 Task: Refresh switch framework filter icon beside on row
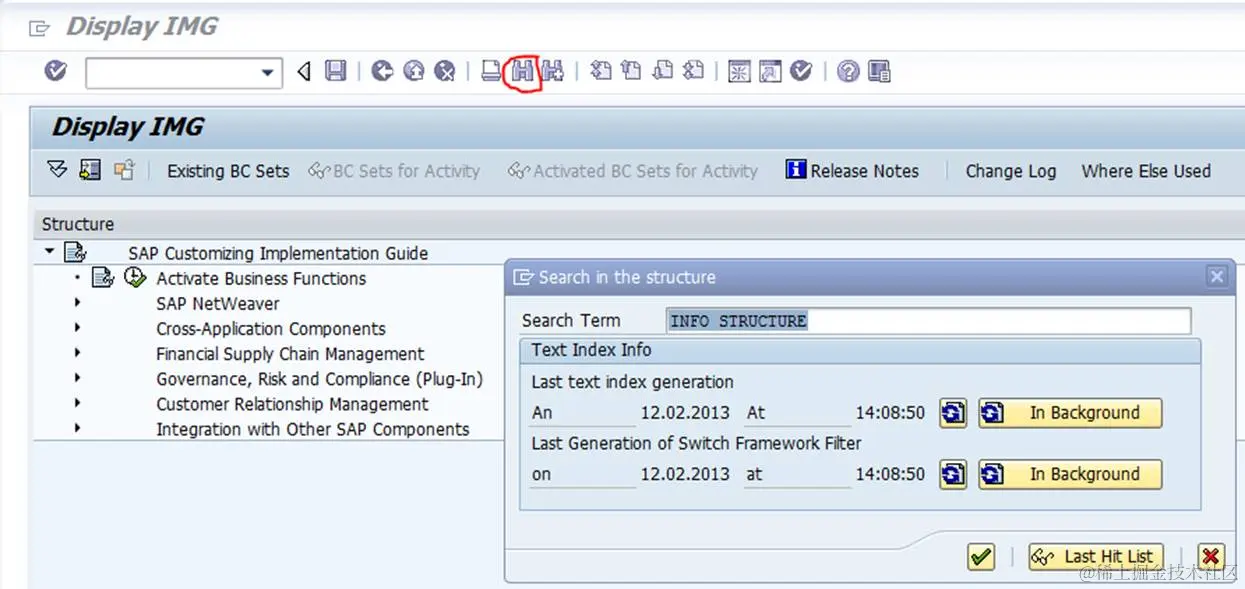[953, 474]
